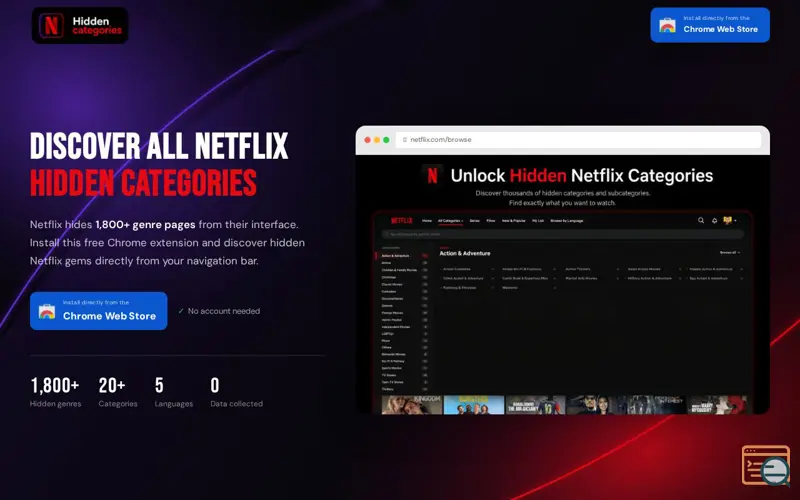Click N logo beside Unlock Hidden Netflix Categories

tap(432, 176)
